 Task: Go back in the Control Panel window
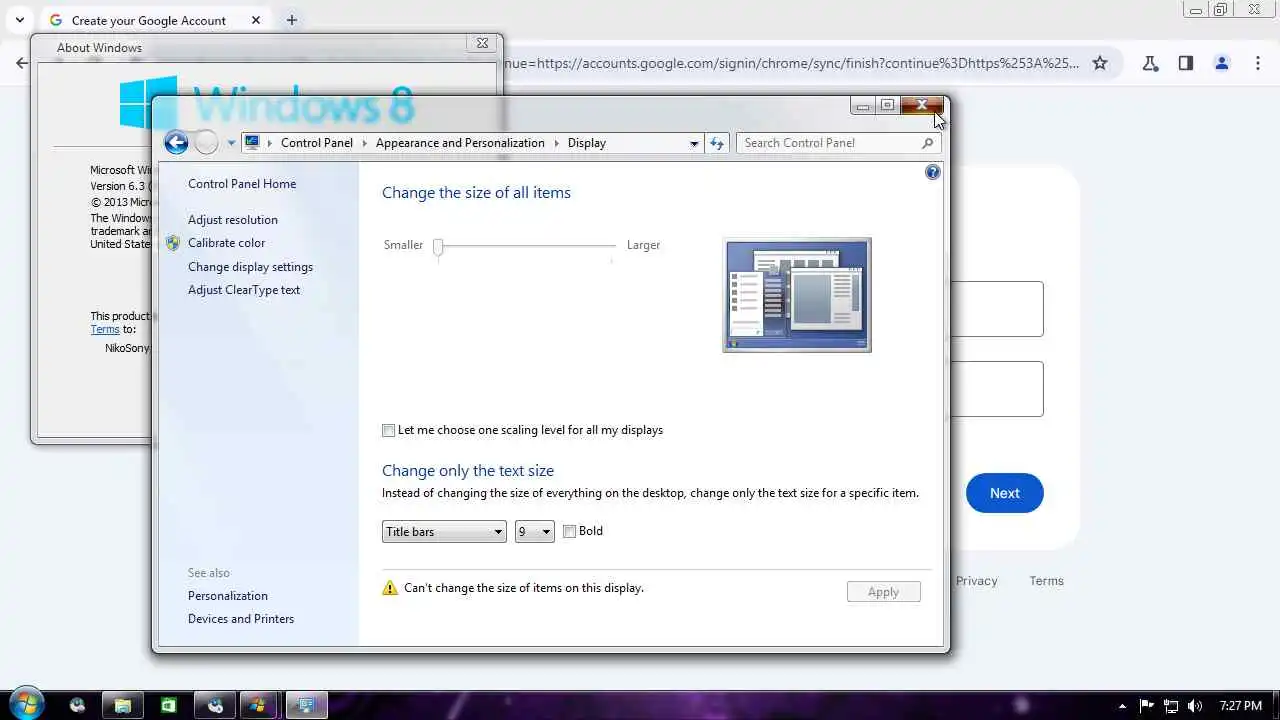(x=176, y=143)
